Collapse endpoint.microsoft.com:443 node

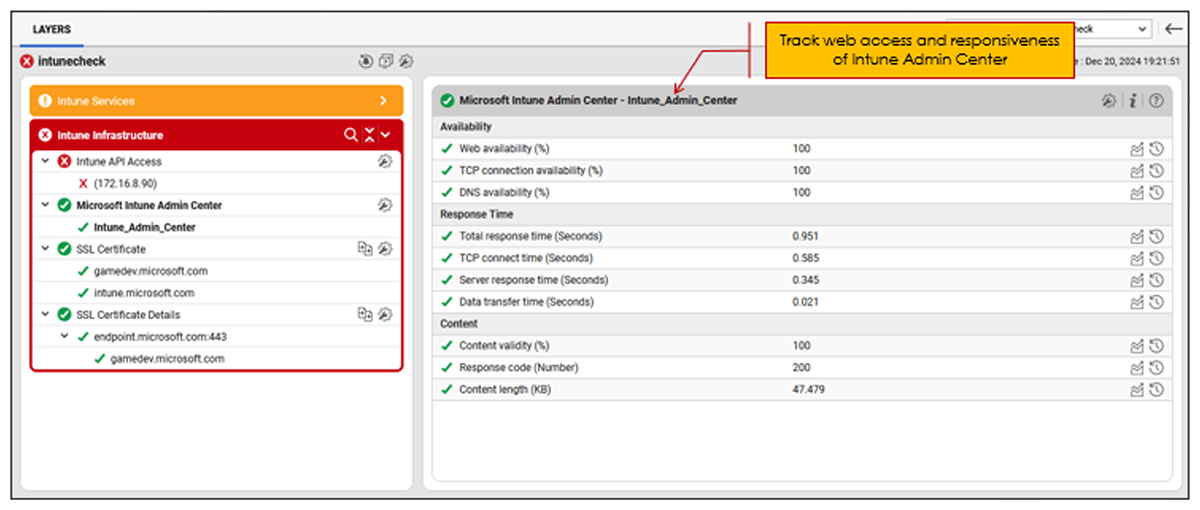65,336
